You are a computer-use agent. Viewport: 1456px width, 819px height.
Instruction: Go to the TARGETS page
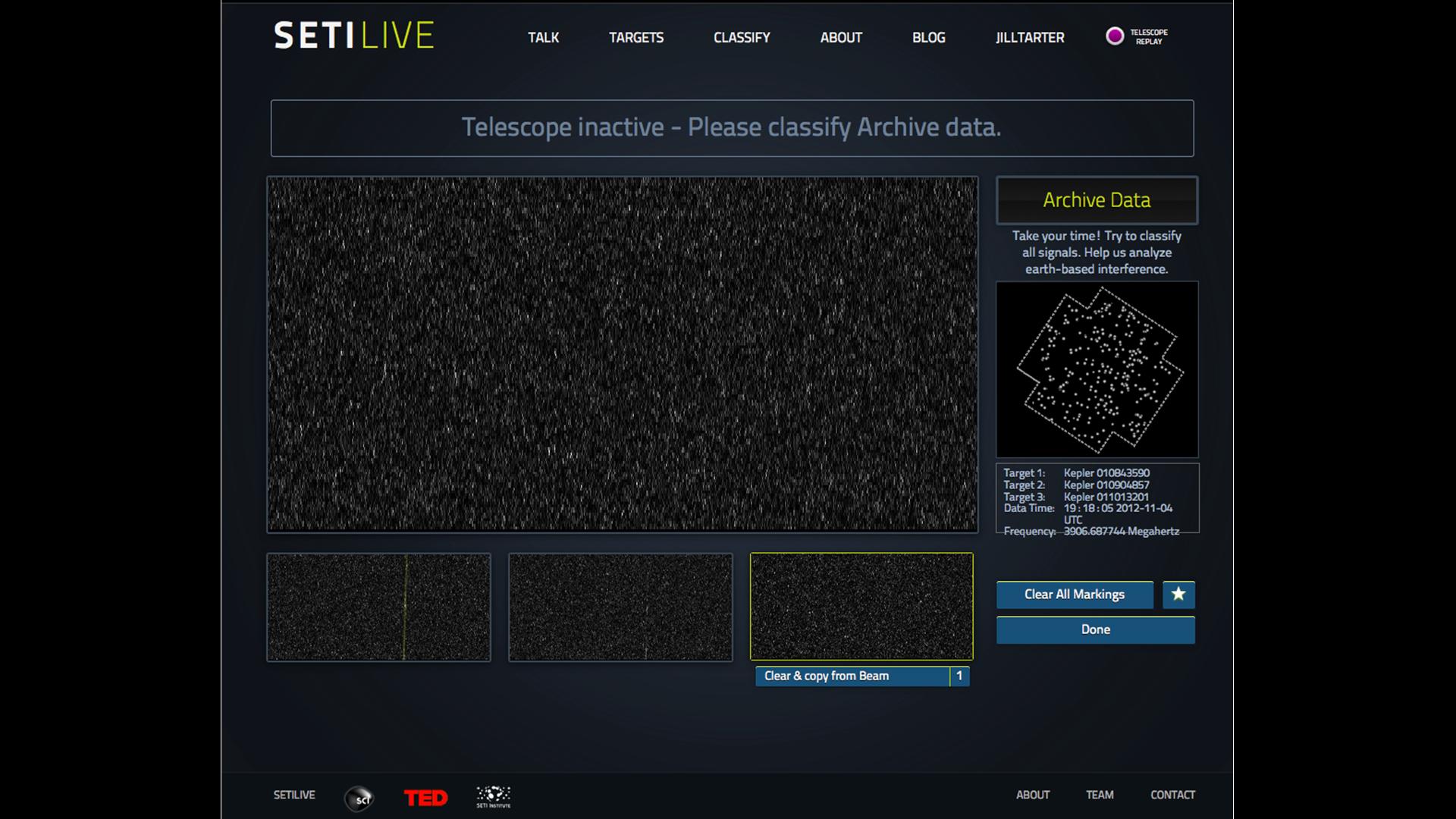[635, 37]
